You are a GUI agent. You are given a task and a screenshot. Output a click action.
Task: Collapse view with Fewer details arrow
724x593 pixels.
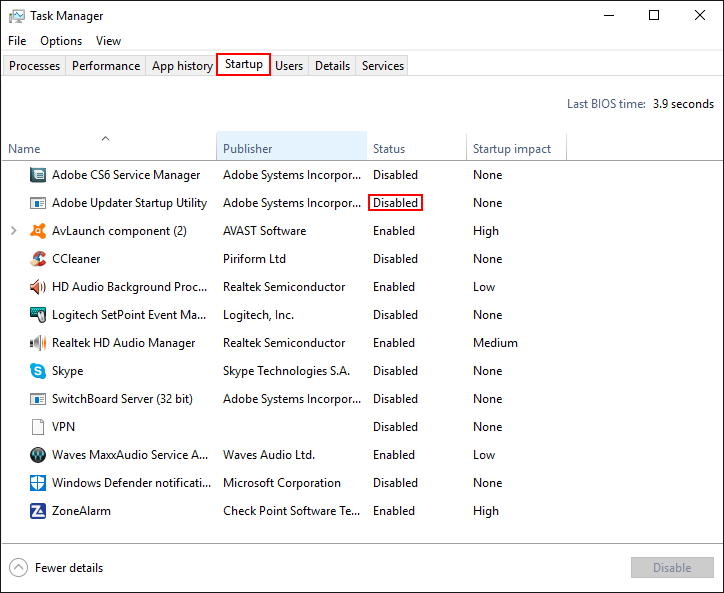point(18,568)
